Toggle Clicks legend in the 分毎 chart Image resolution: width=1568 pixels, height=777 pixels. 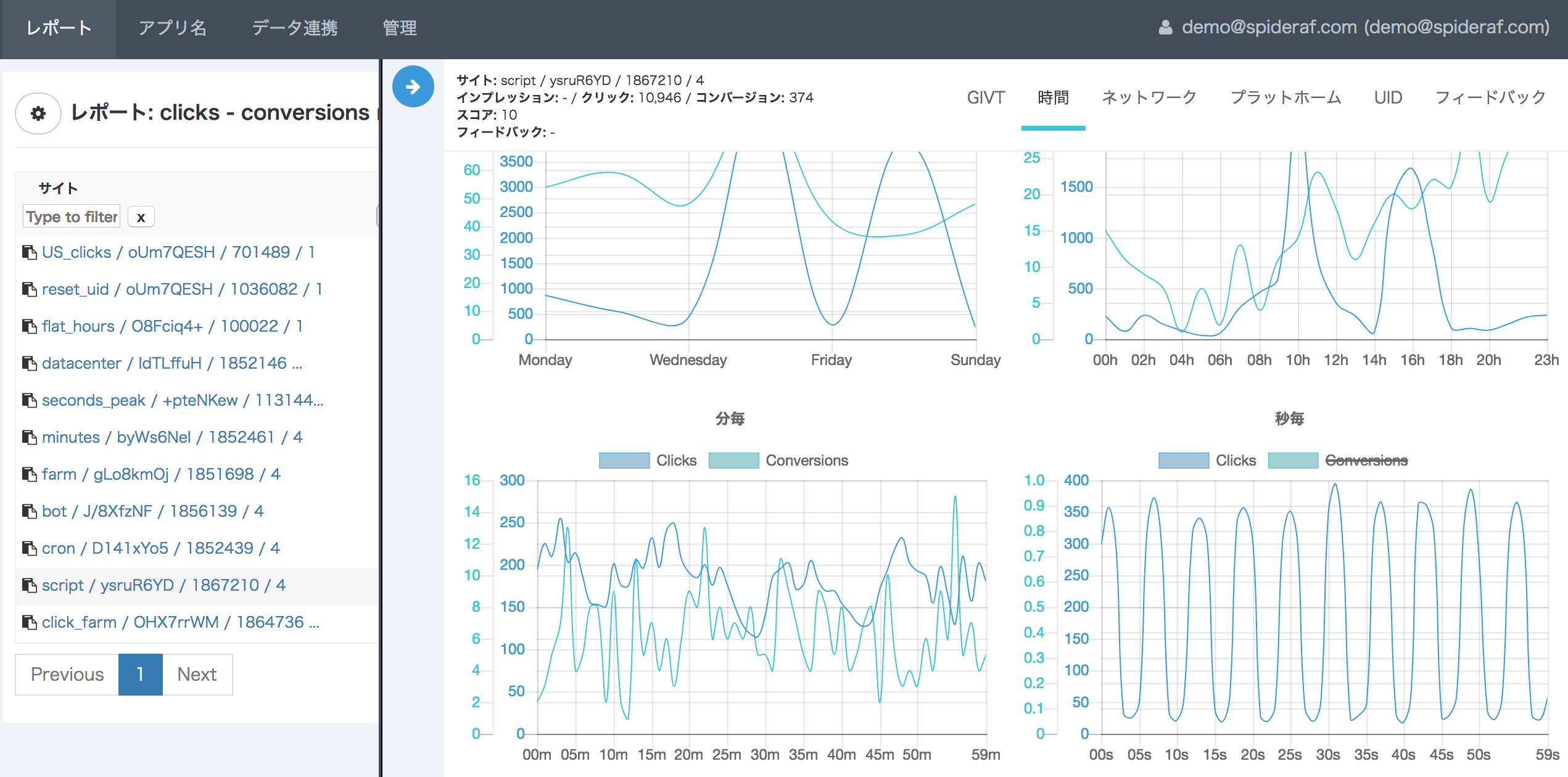(676, 461)
